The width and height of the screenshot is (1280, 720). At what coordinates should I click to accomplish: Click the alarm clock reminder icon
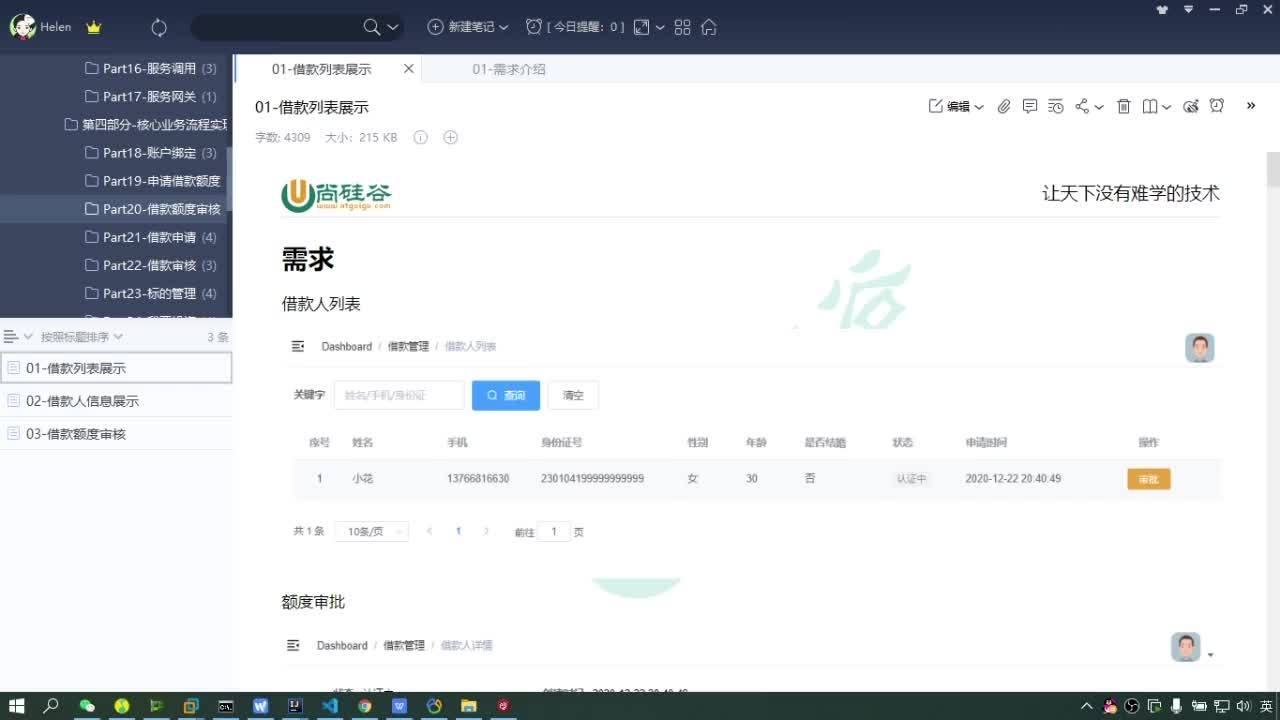(x=1217, y=106)
